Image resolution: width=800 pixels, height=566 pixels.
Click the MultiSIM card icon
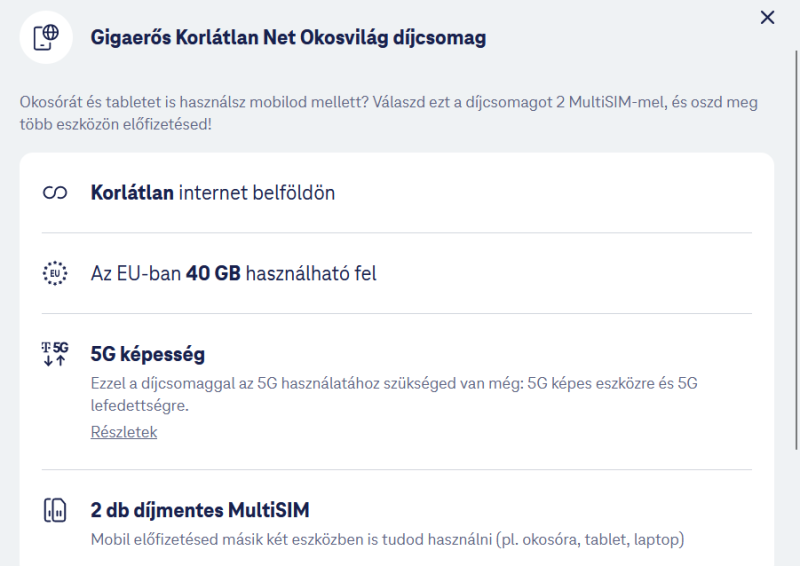click(55, 510)
